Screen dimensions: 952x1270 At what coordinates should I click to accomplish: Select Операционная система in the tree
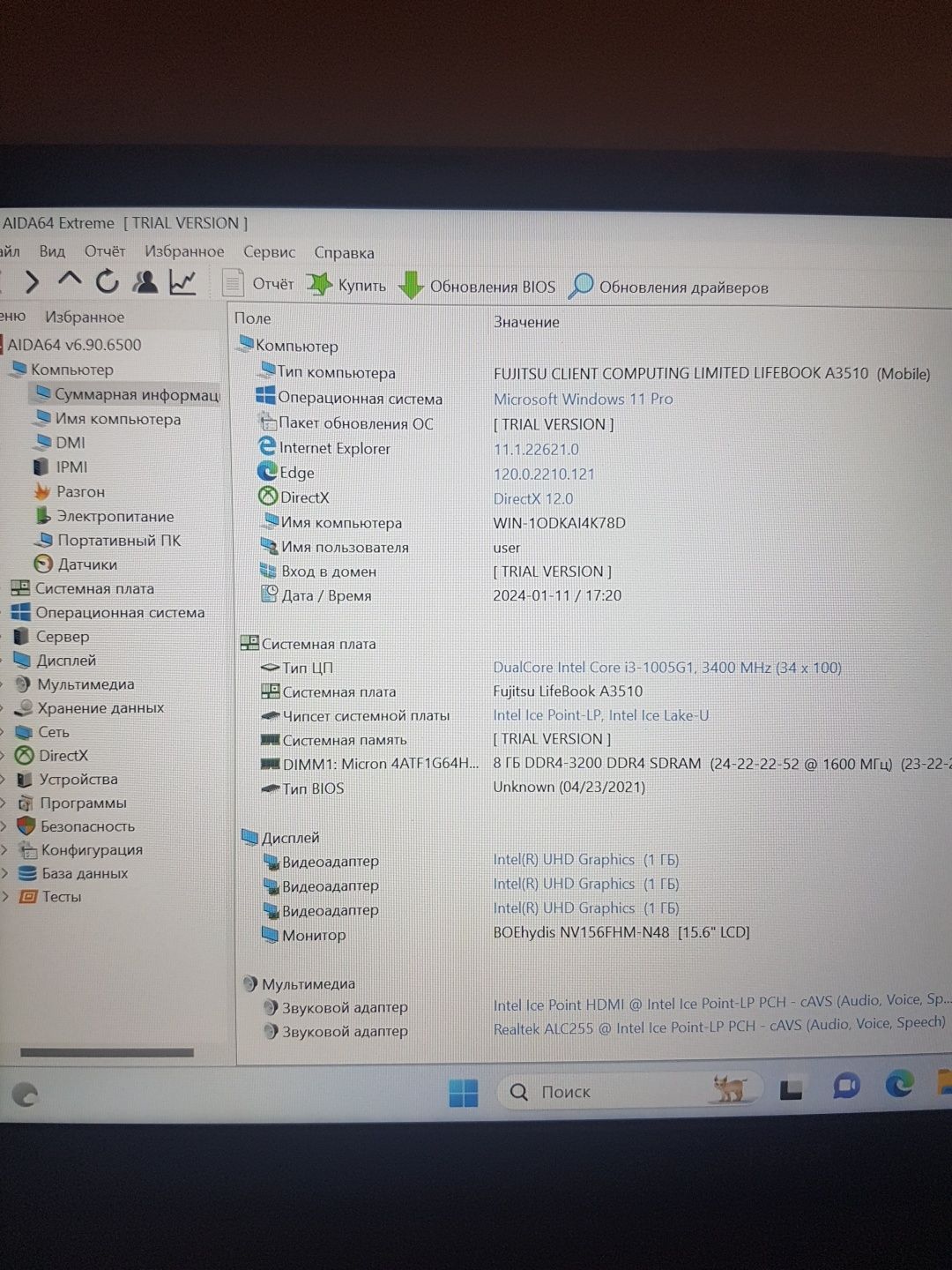(108, 612)
